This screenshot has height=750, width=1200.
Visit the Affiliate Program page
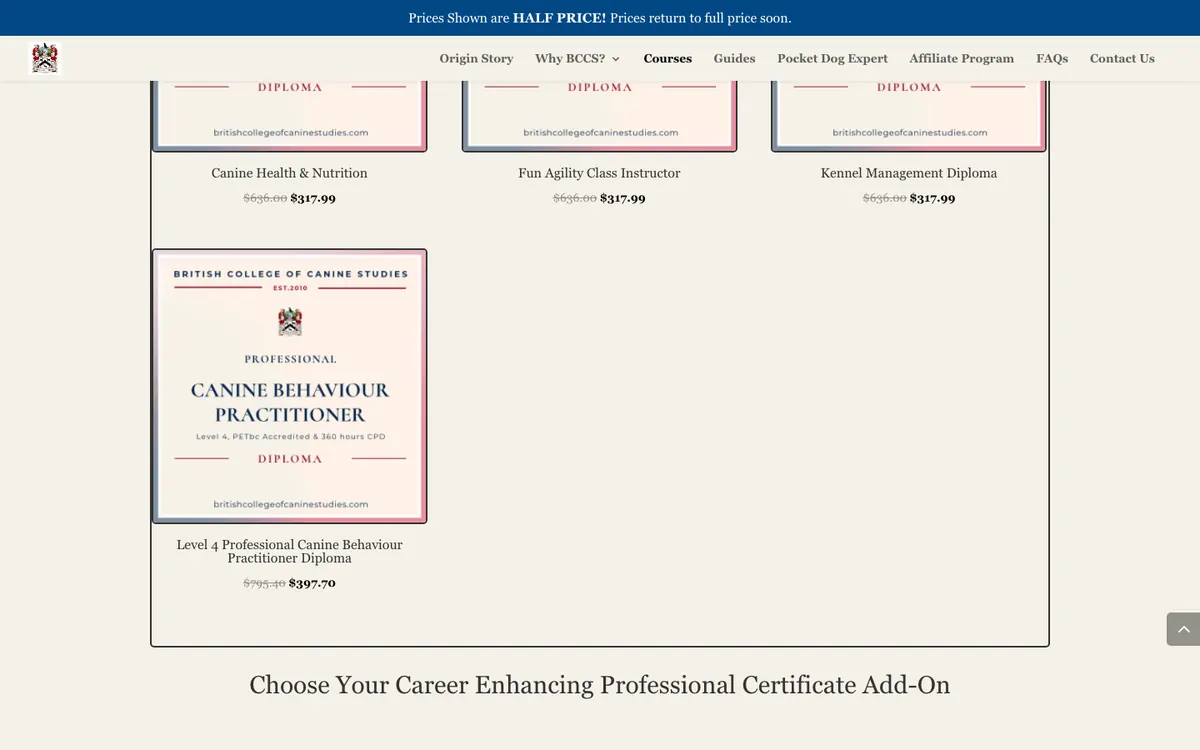[961, 59]
